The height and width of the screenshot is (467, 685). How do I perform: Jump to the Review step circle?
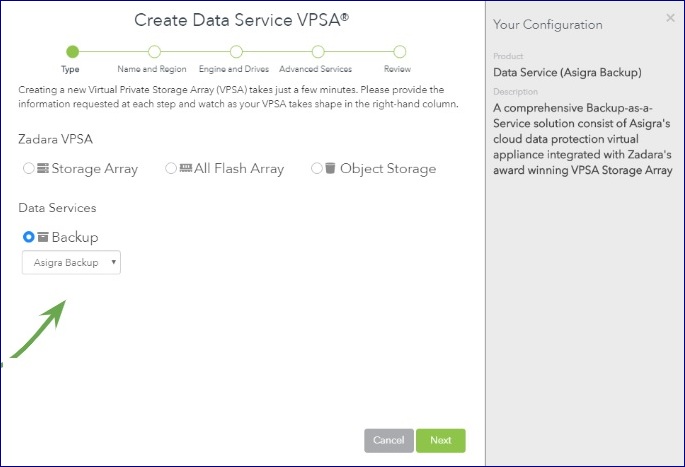pyautogui.click(x=399, y=52)
